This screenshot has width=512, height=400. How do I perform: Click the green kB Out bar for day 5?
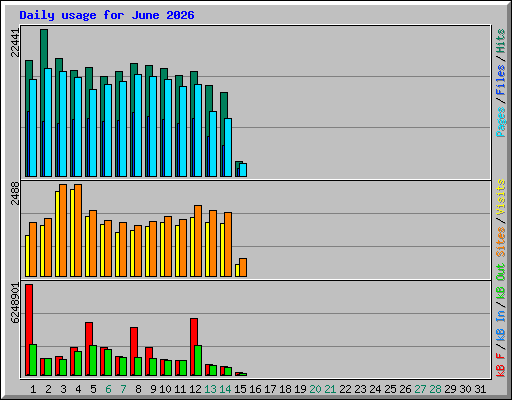pyautogui.click(x=93, y=360)
